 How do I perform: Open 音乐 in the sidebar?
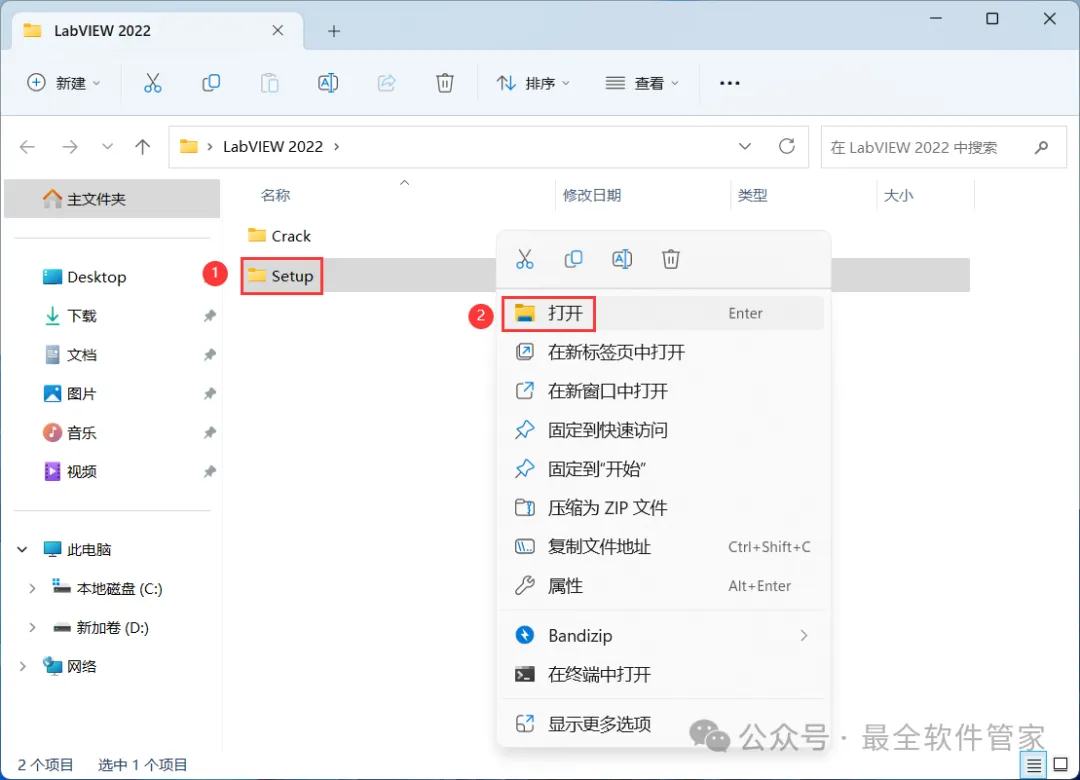pos(112,433)
